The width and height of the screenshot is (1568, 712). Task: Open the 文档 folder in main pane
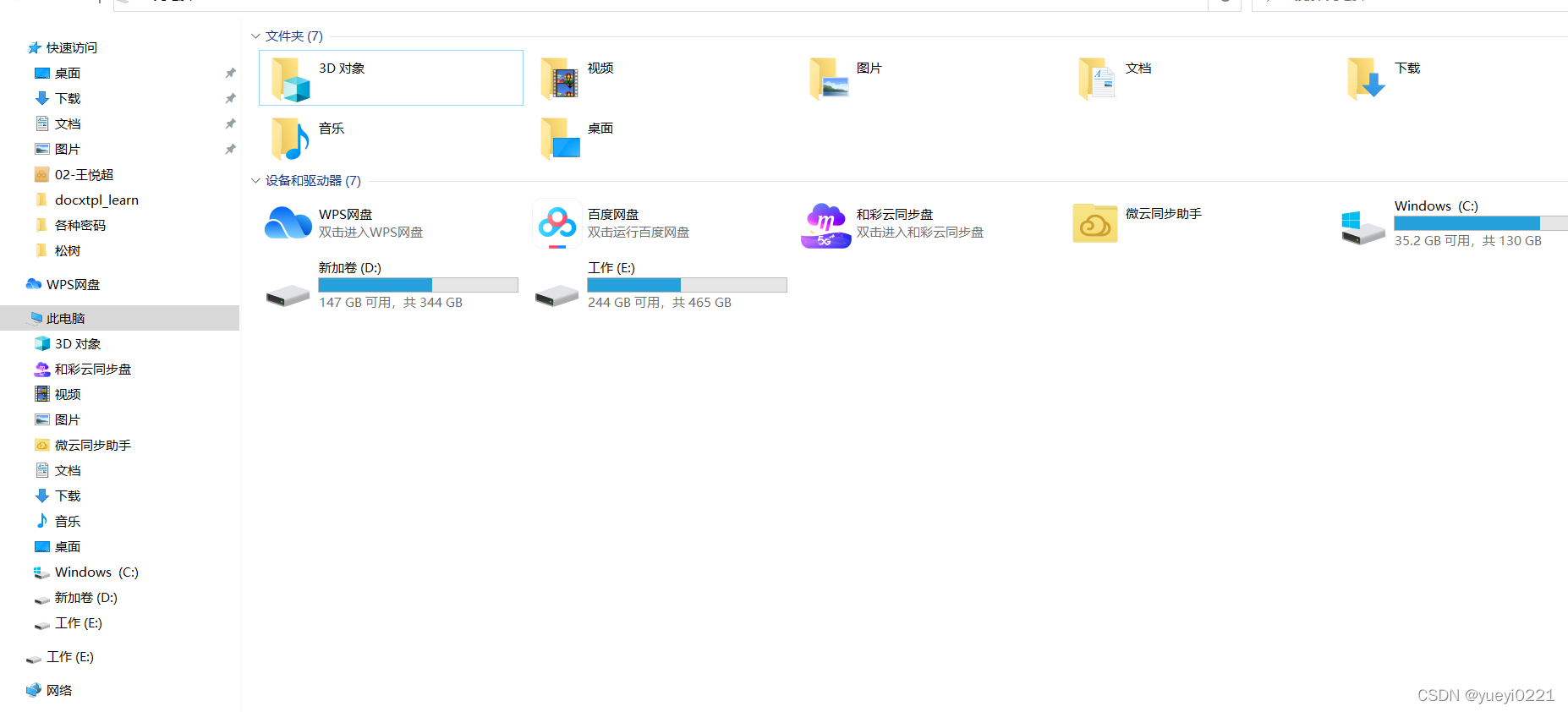pyautogui.click(x=1098, y=79)
